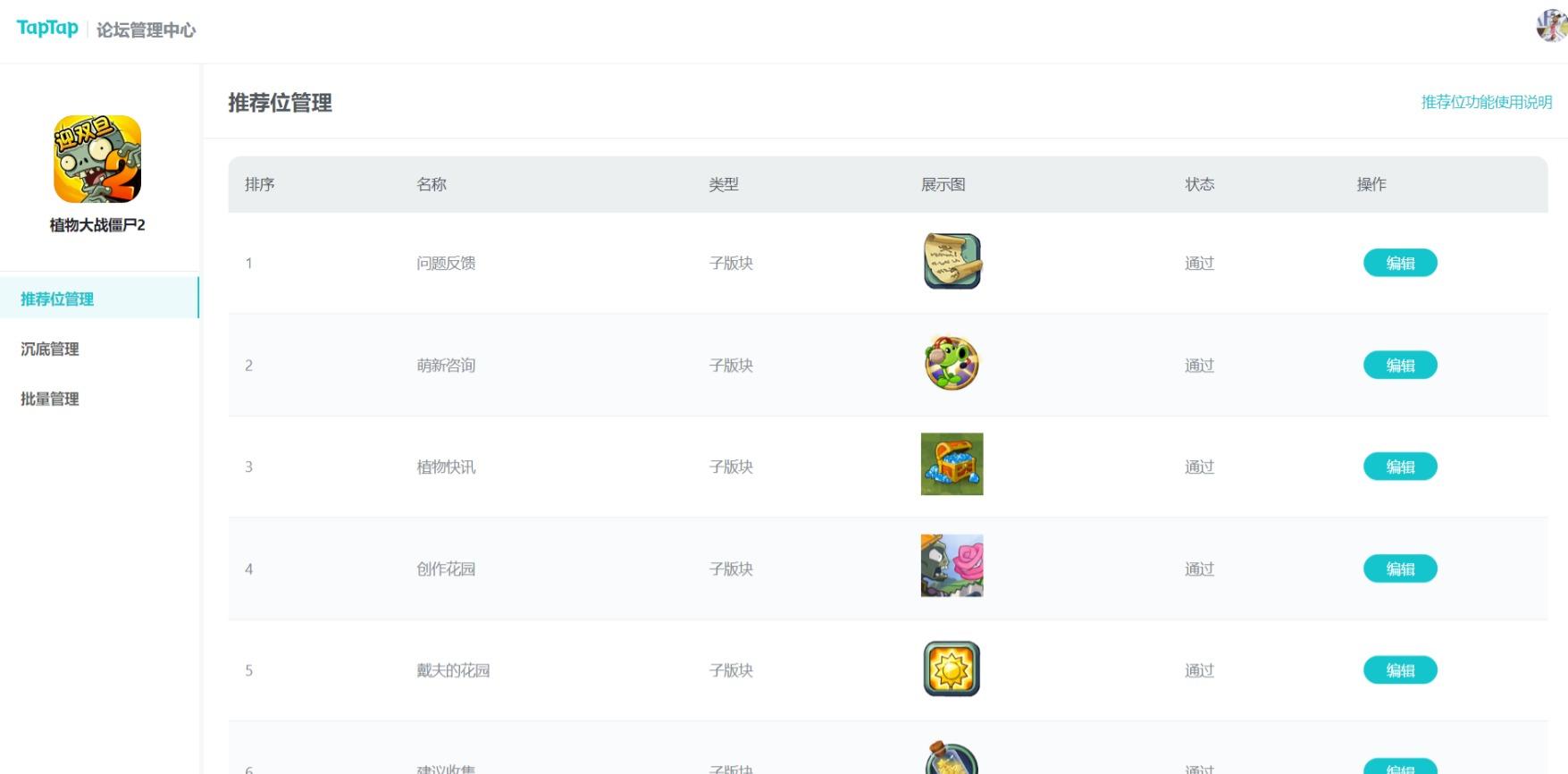Click the 论坛管理中心 header title
Screen dimensions: 1568x774
tap(146, 30)
